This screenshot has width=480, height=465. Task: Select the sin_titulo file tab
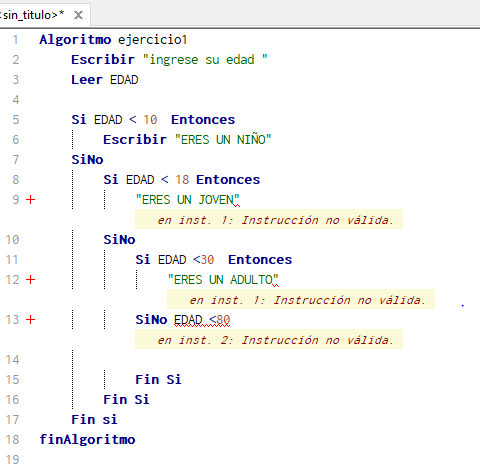click(x=33, y=15)
